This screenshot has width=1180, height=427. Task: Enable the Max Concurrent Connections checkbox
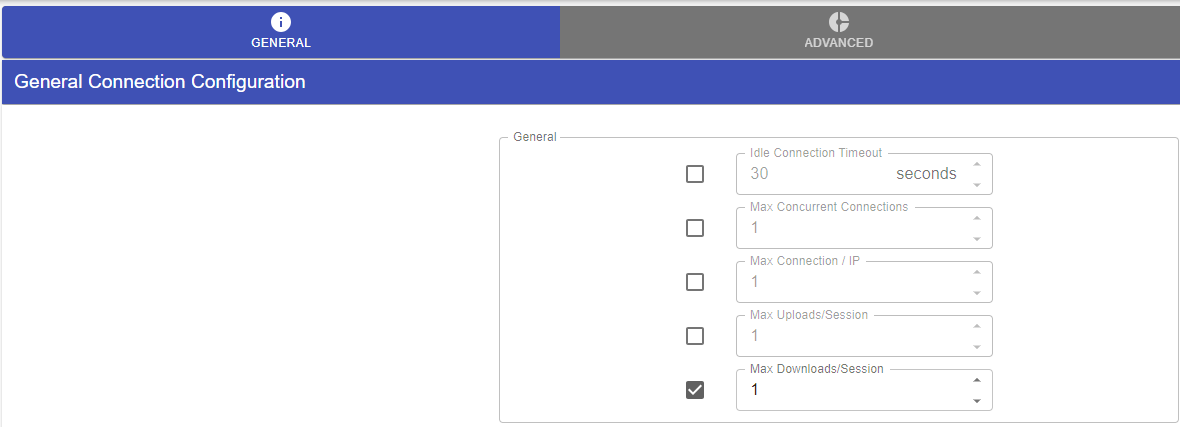point(695,228)
